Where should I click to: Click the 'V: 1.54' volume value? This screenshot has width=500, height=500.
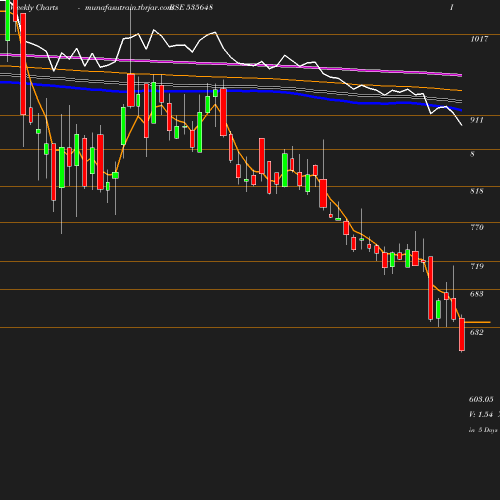481,414
